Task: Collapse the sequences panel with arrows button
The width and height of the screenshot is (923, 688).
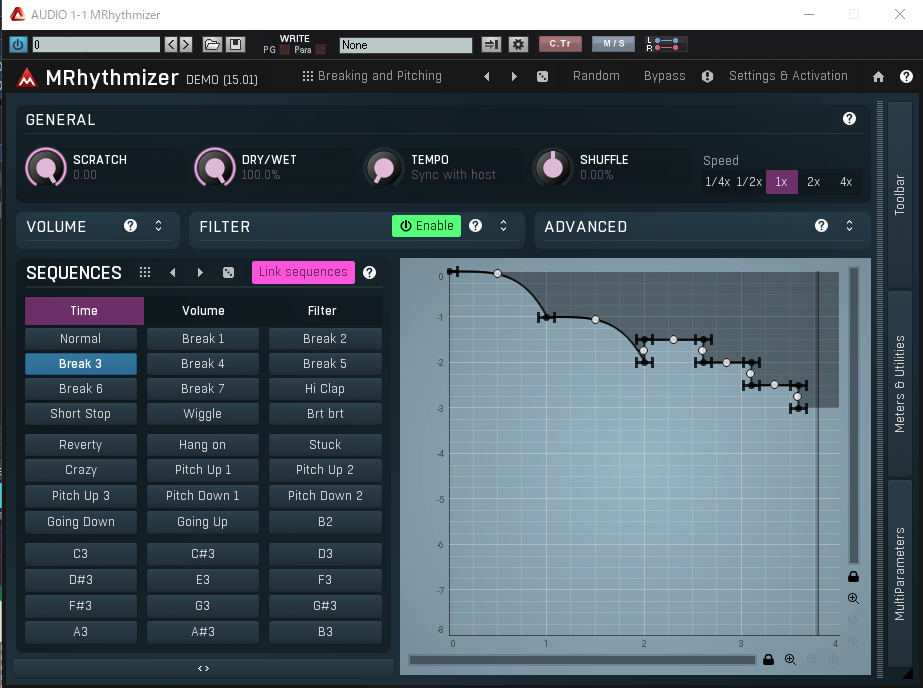Action: coord(203,669)
